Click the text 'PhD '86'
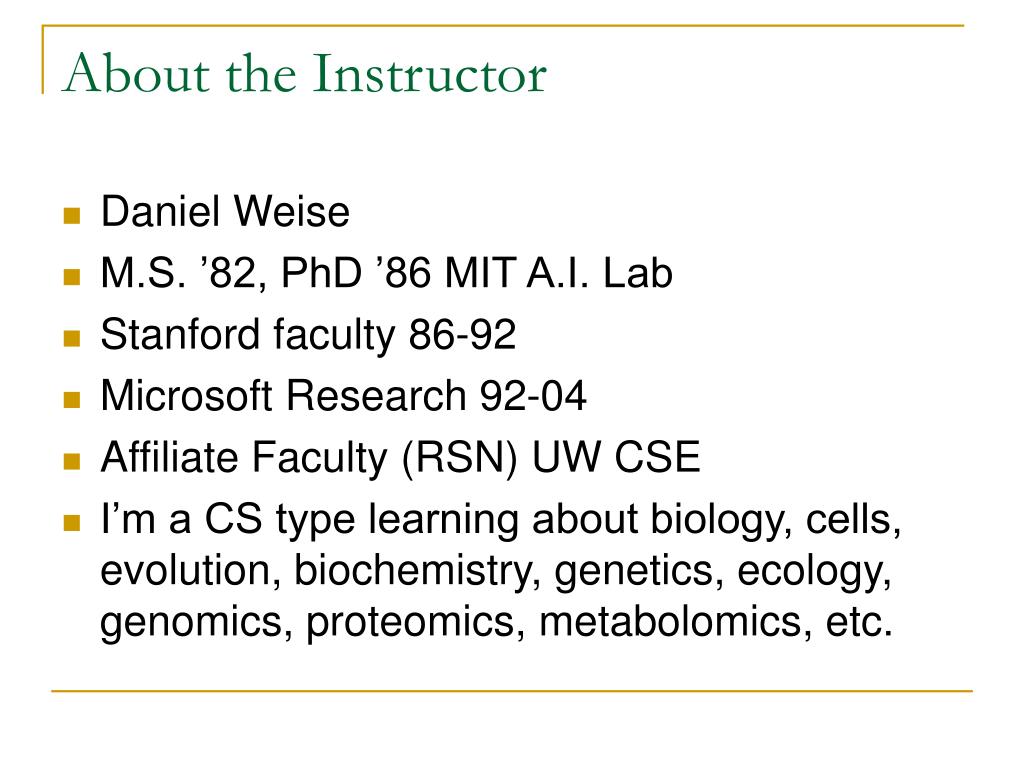The width and height of the screenshot is (1024, 768). click(x=356, y=273)
